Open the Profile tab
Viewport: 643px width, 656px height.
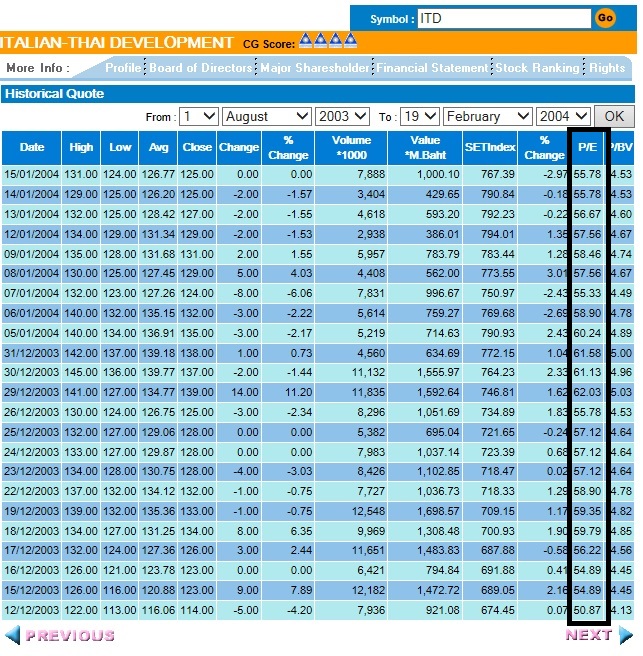pyautogui.click(x=123, y=68)
